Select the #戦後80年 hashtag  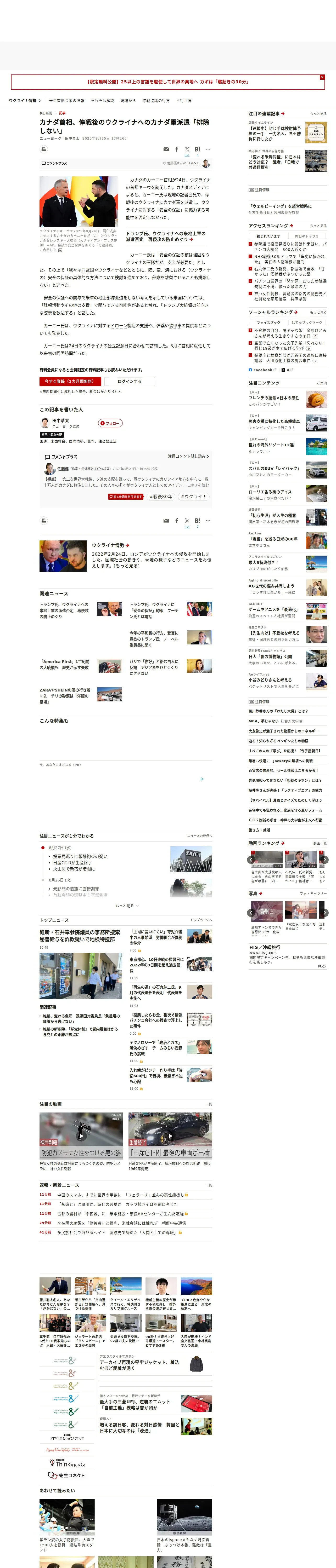161,497
